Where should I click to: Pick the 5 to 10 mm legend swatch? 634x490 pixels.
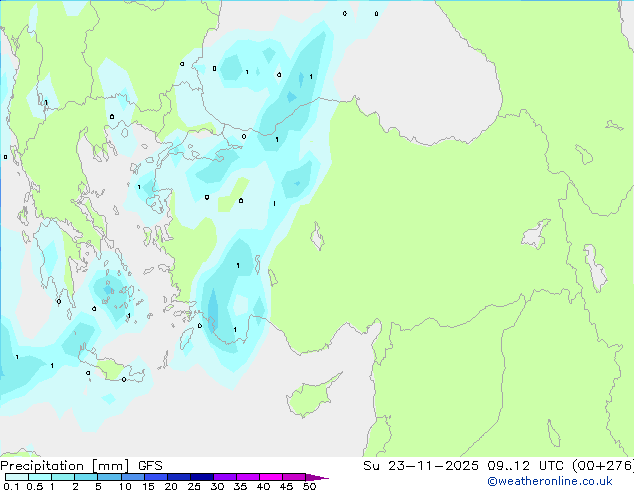pyautogui.click(x=109, y=477)
